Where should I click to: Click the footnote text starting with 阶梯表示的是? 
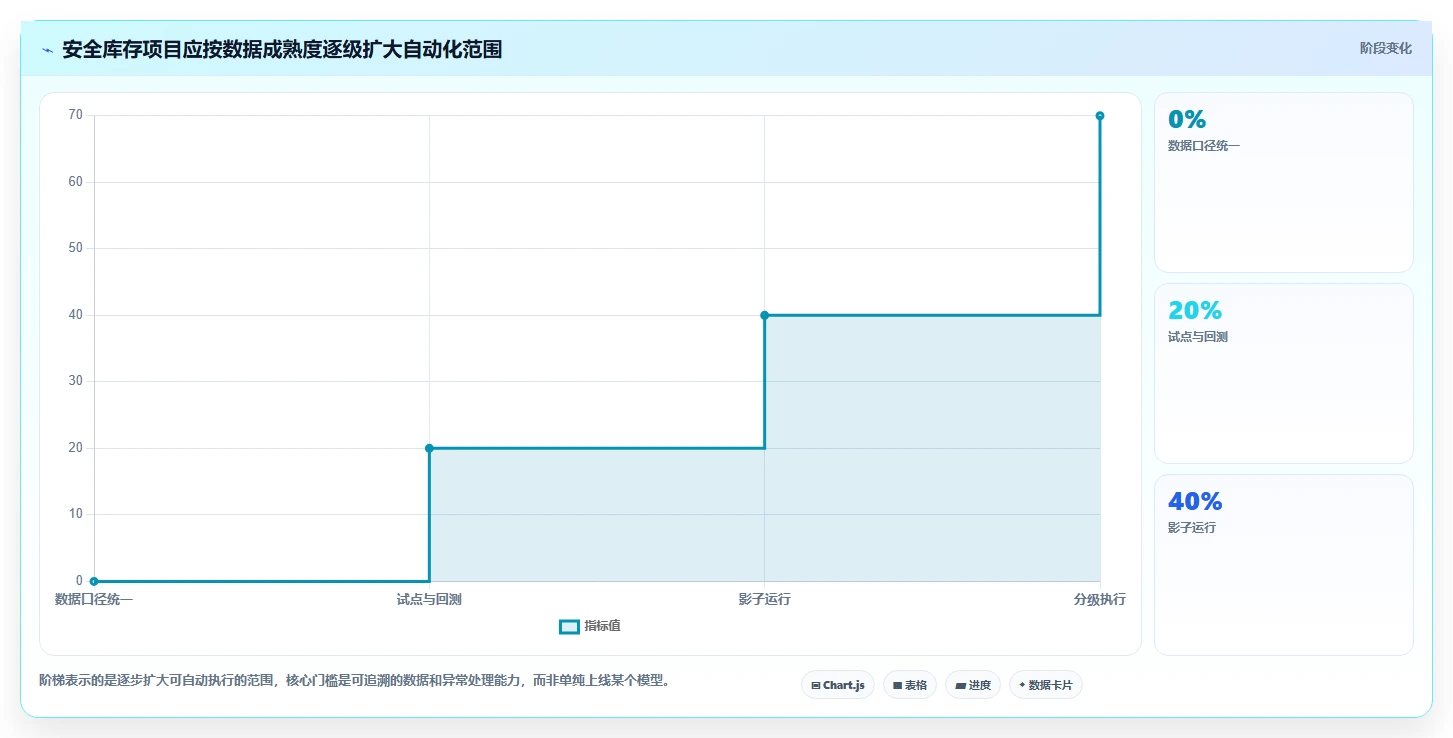point(354,680)
